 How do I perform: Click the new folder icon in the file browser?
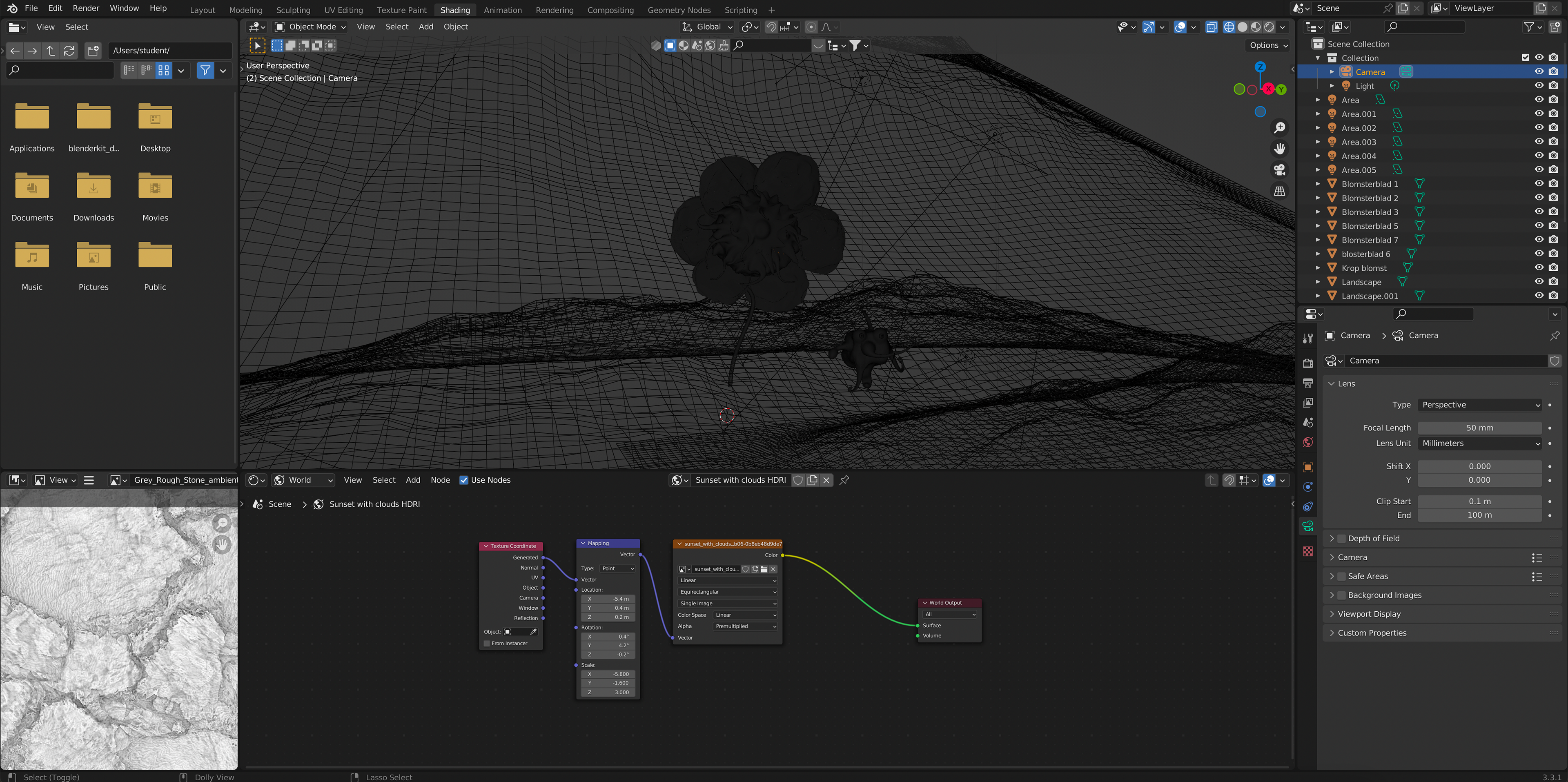pyautogui.click(x=93, y=51)
